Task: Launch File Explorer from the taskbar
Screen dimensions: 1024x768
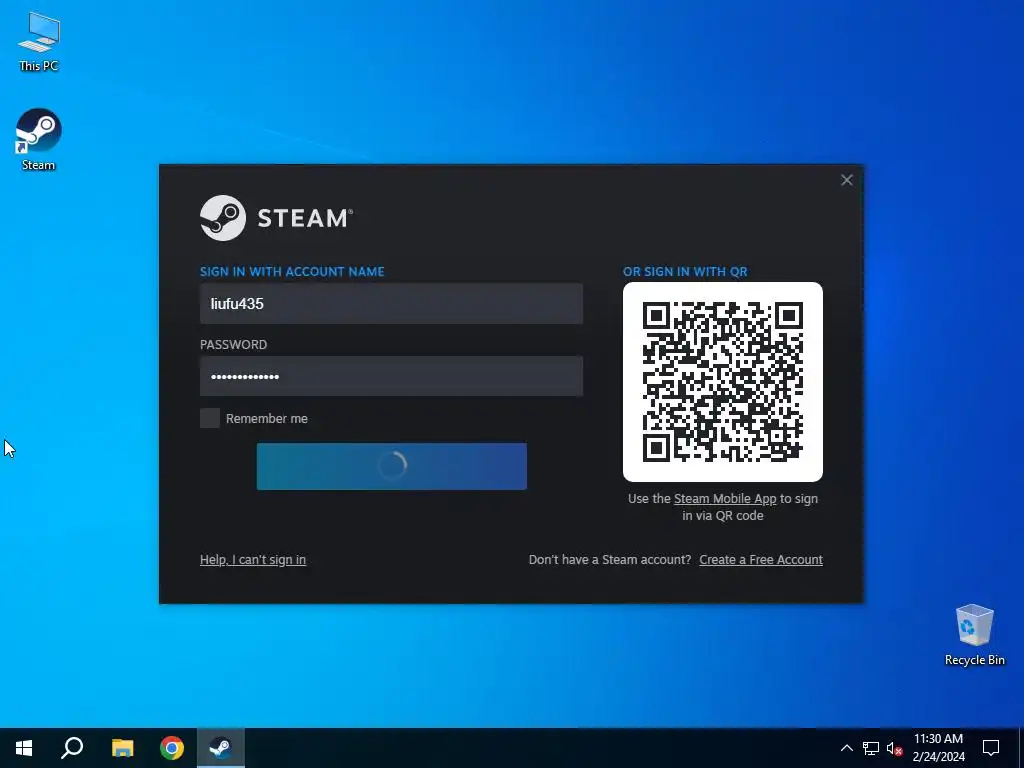Action: point(122,748)
